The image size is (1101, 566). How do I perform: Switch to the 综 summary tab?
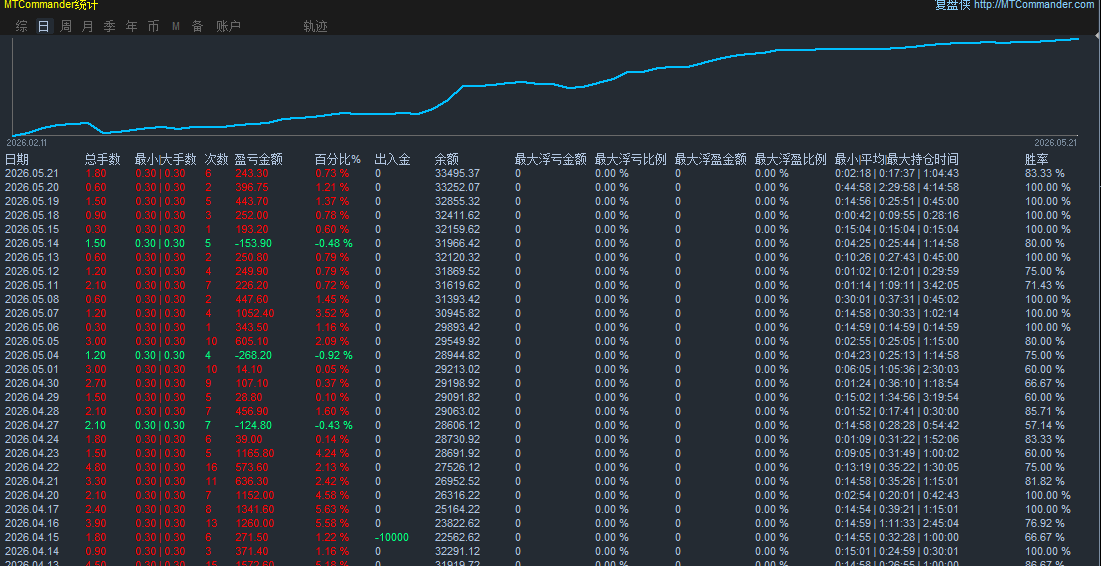pos(22,27)
